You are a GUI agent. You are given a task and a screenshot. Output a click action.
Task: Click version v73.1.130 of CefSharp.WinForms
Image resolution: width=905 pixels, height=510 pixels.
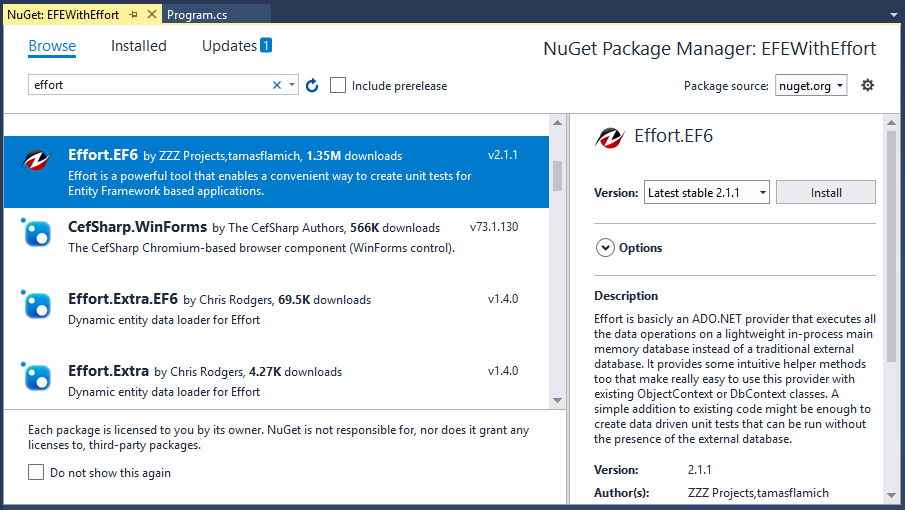pyautogui.click(x=494, y=227)
